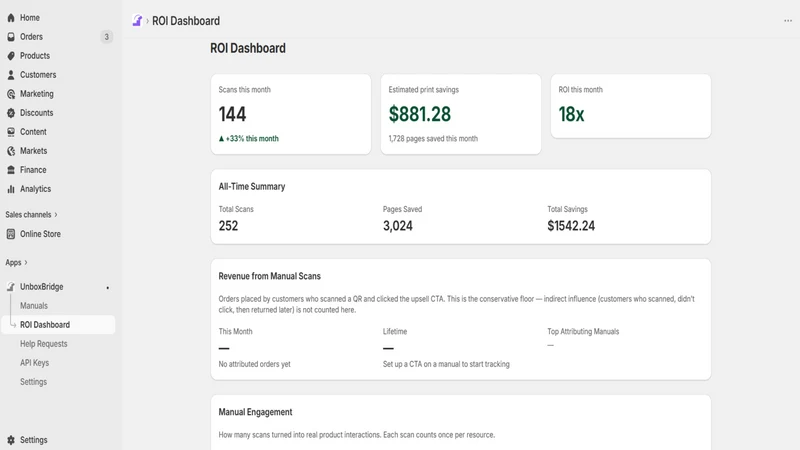The width and height of the screenshot is (800, 450).
Task: Expand the Sales channels section
Action: (31, 215)
